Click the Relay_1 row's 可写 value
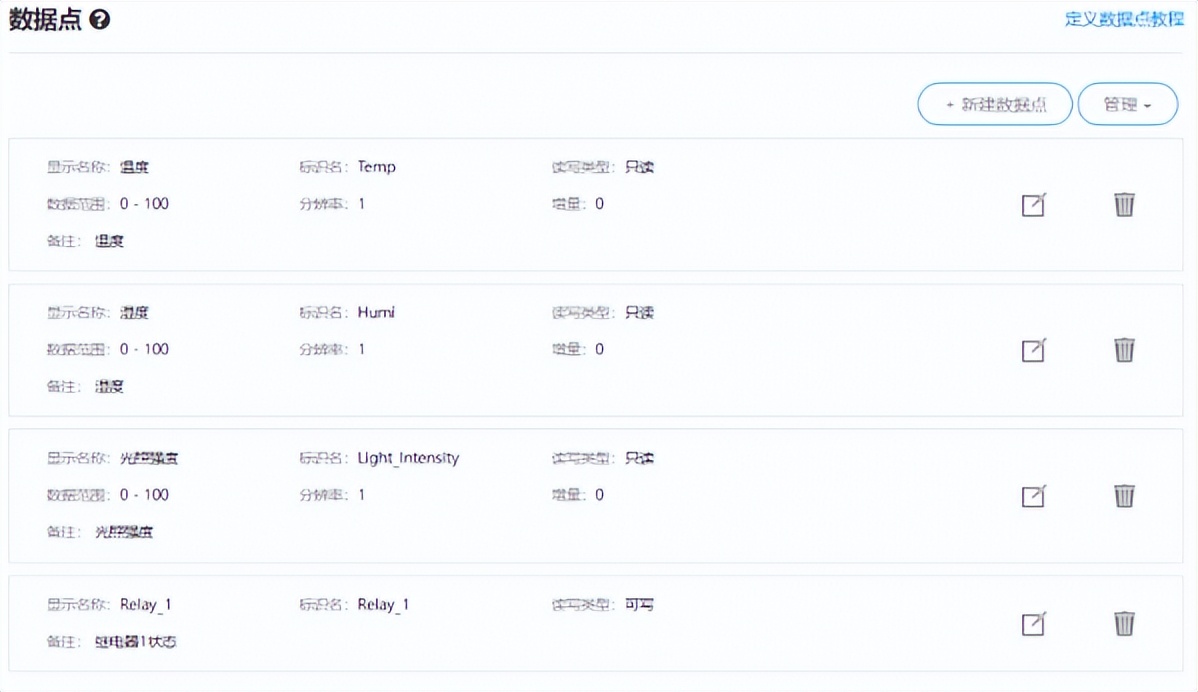The width and height of the screenshot is (1198, 692). tap(639, 604)
